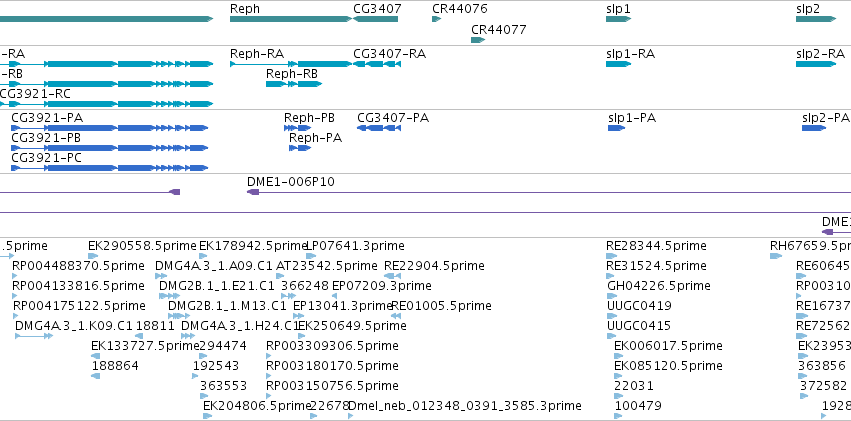This screenshot has height=421, width=851.
Task: Select the Reph-RB transcript label
Action: click(292, 74)
